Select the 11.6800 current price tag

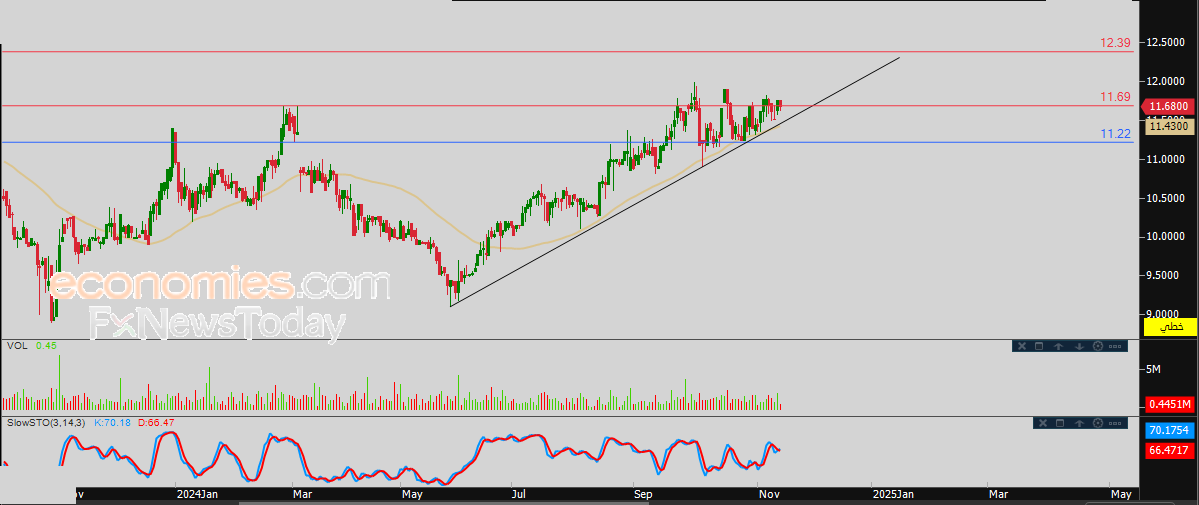point(1169,106)
